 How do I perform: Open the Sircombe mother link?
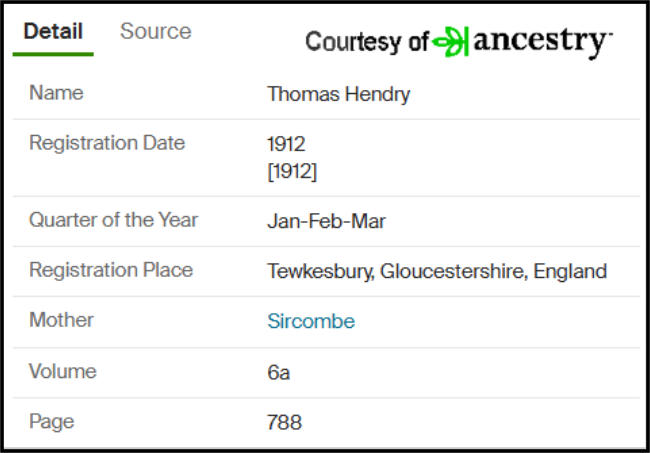[x=311, y=321]
